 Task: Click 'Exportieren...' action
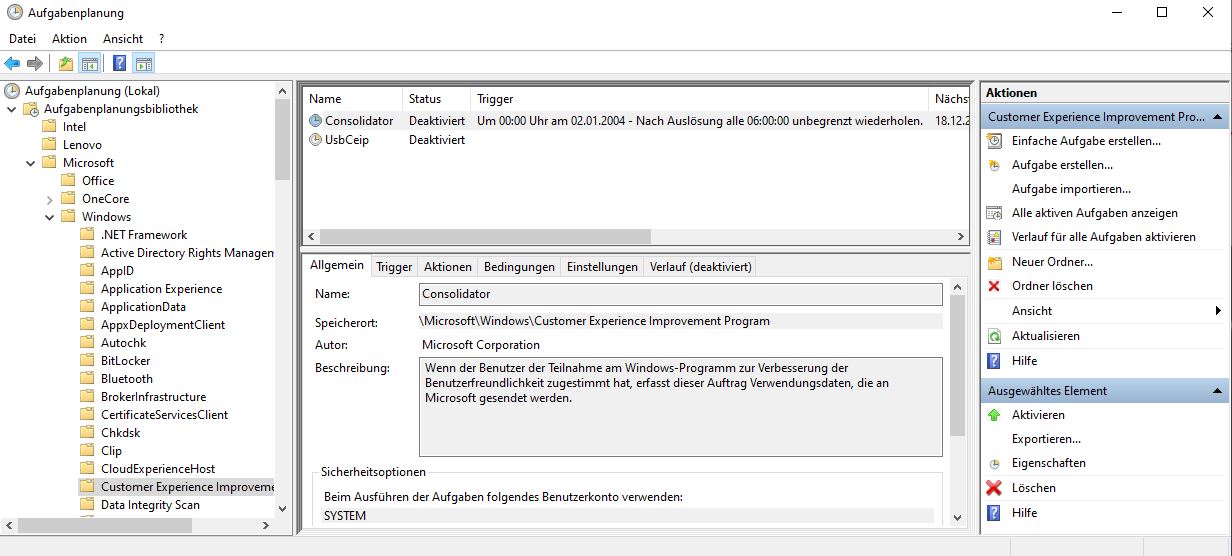pos(1046,439)
